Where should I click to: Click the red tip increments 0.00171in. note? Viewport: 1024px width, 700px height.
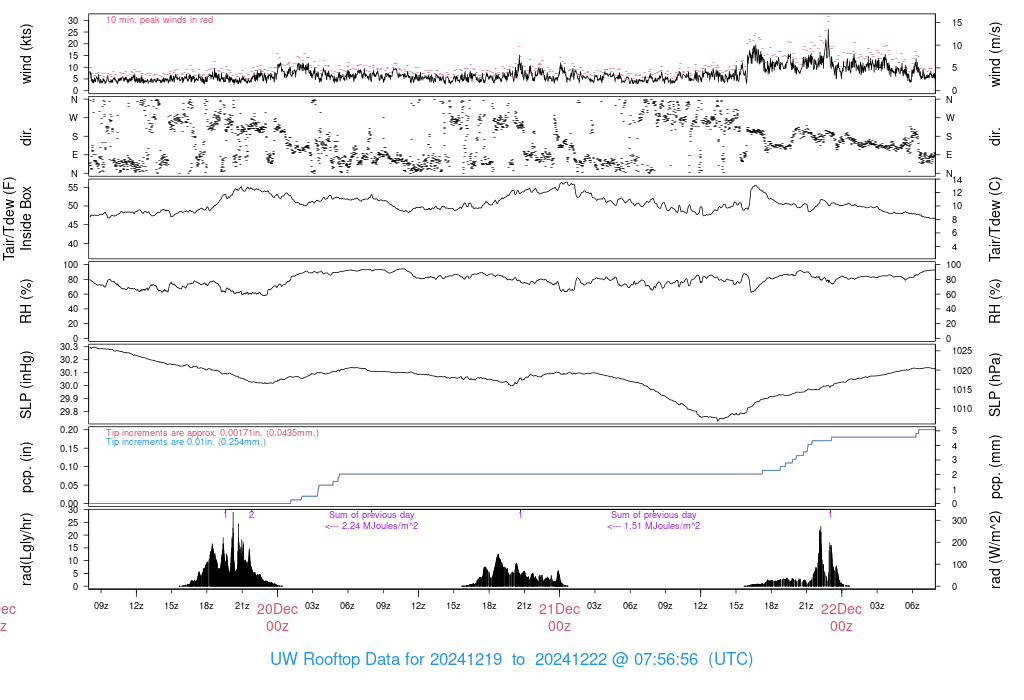pyautogui.click(x=212, y=432)
